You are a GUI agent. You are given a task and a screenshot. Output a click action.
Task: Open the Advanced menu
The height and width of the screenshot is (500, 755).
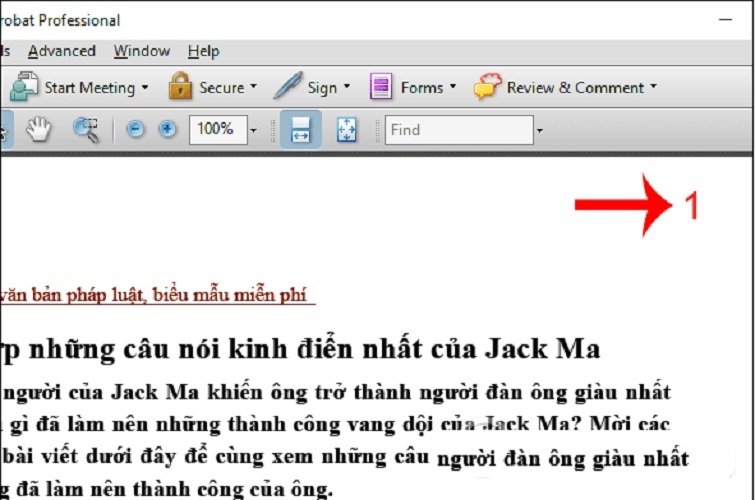(62, 51)
